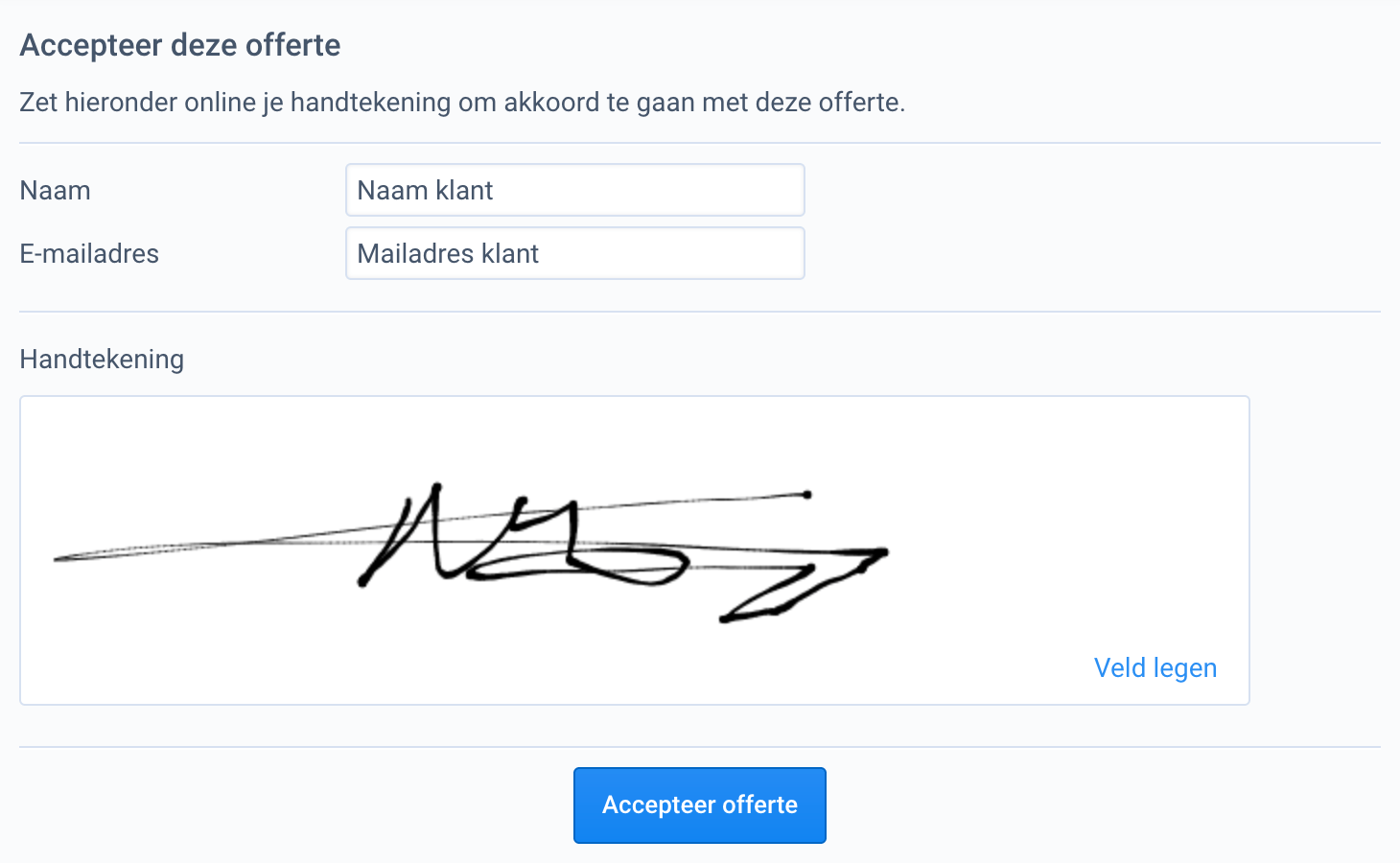Click the Handtekening label
The width and height of the screenshot is (1400, 863).
pos(102,359)
